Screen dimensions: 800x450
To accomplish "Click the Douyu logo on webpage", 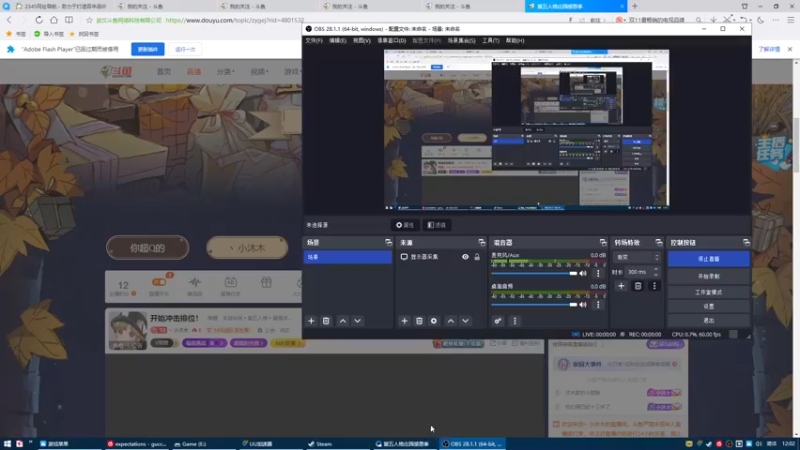I will click(x=116, y=71).
